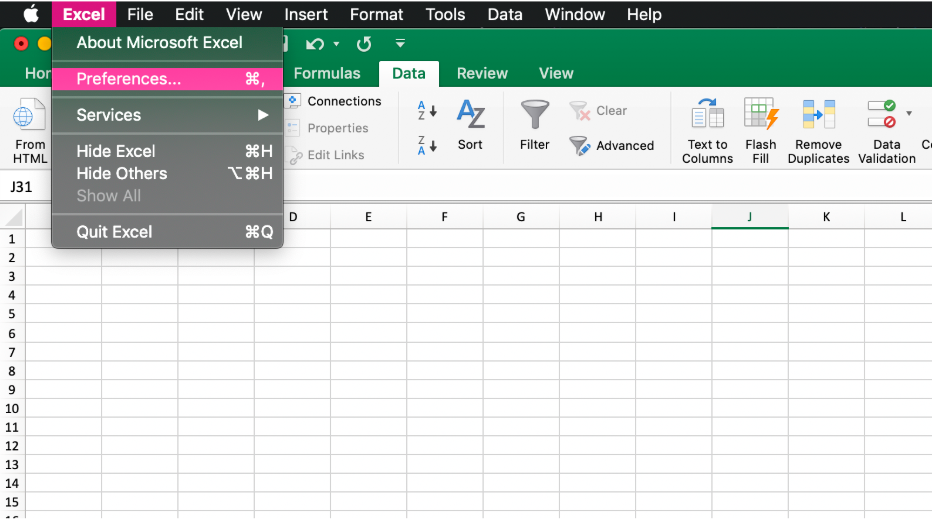Open the Apple menu

coord(31,14)
